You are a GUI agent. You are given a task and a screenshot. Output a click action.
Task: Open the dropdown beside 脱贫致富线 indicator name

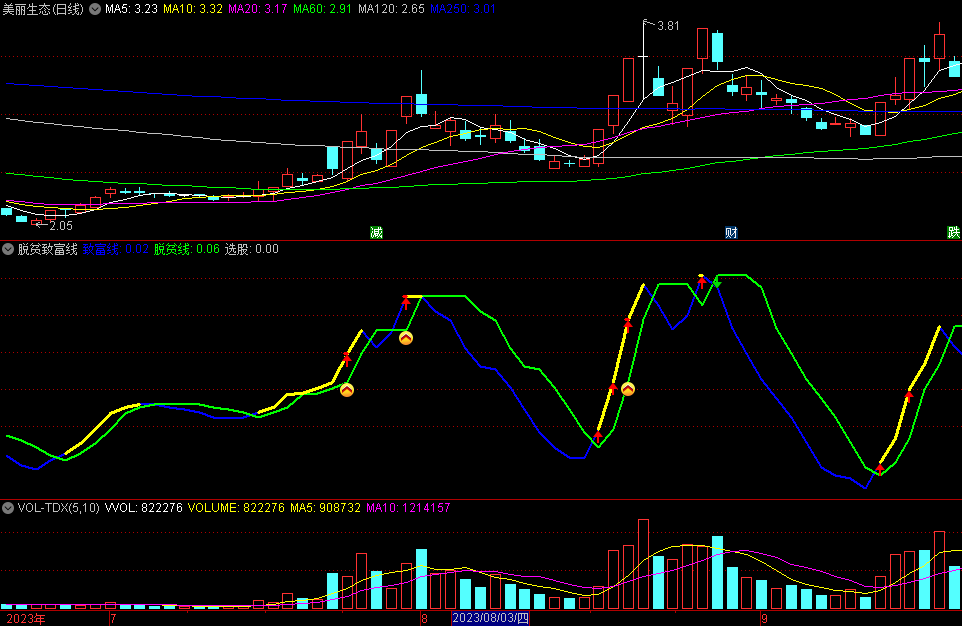point(8,249)
